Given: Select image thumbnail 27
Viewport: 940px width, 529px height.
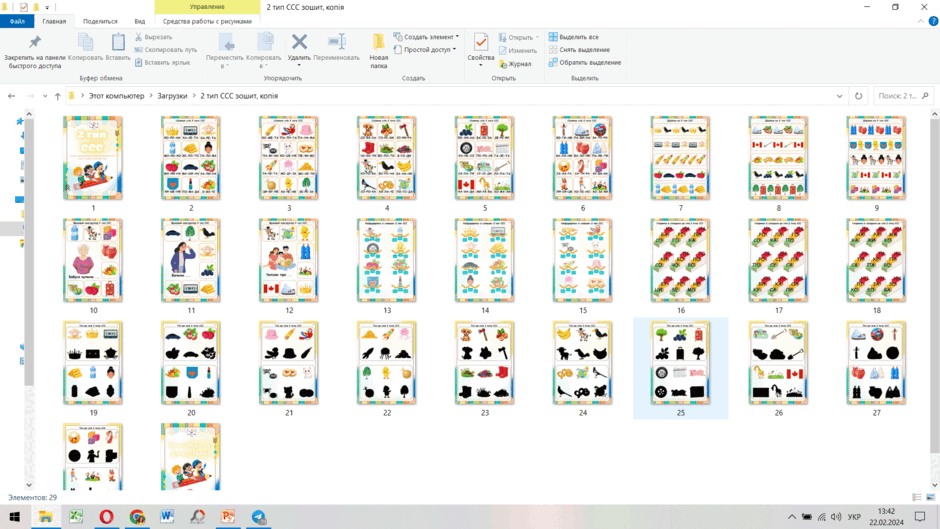Looking at the screenshot, I should 876,363.
